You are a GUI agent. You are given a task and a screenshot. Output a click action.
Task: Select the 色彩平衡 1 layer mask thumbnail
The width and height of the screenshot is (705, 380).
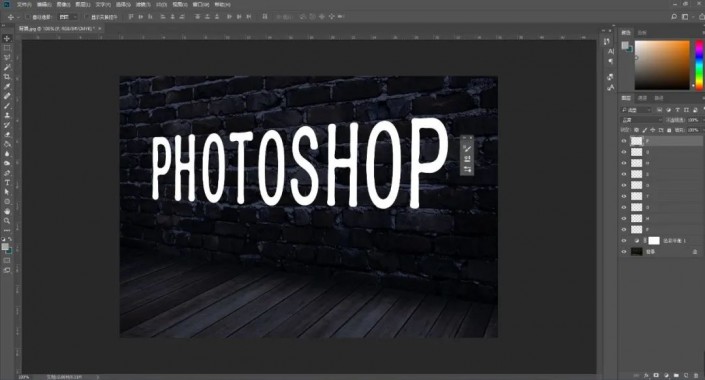tap(654, 241)
